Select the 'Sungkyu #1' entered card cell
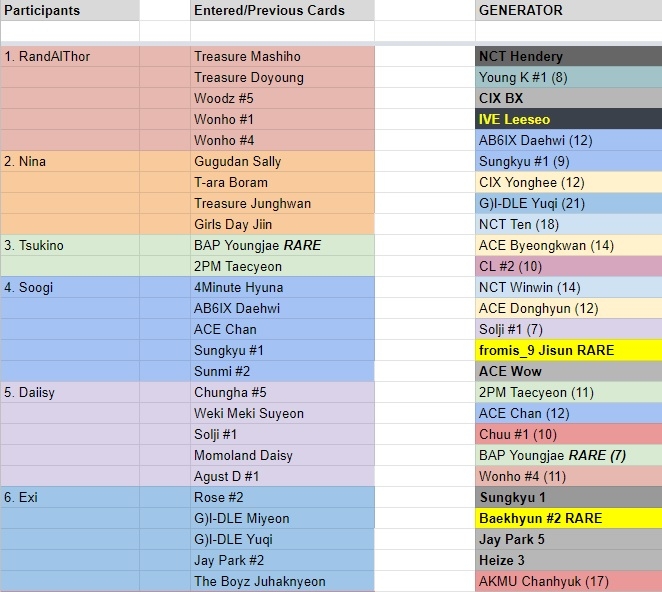The width and height of the screenshot is (662, 592). pyautogui.click(x=282, y=350)
